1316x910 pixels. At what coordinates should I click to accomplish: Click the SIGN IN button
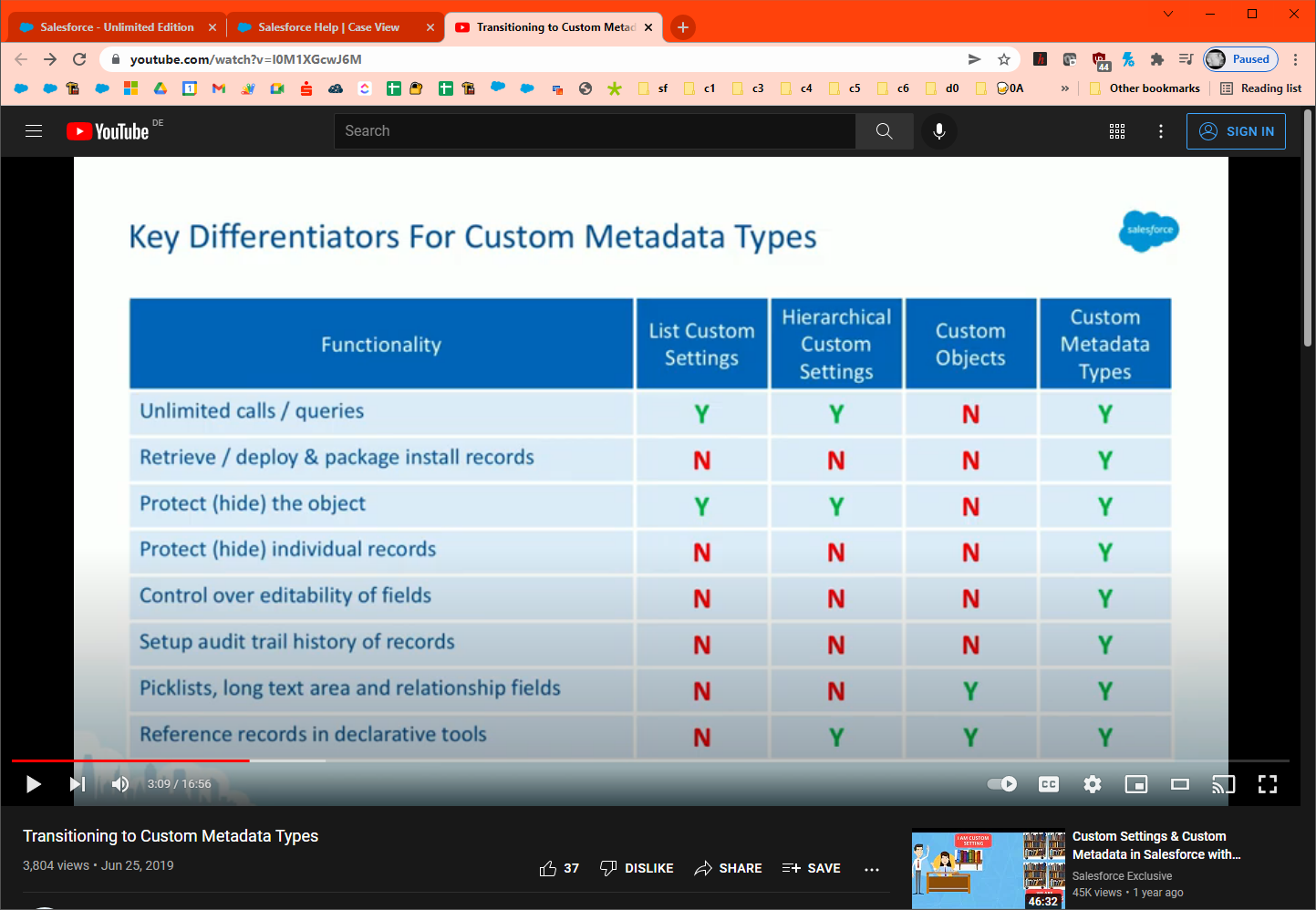[1236, 131]
